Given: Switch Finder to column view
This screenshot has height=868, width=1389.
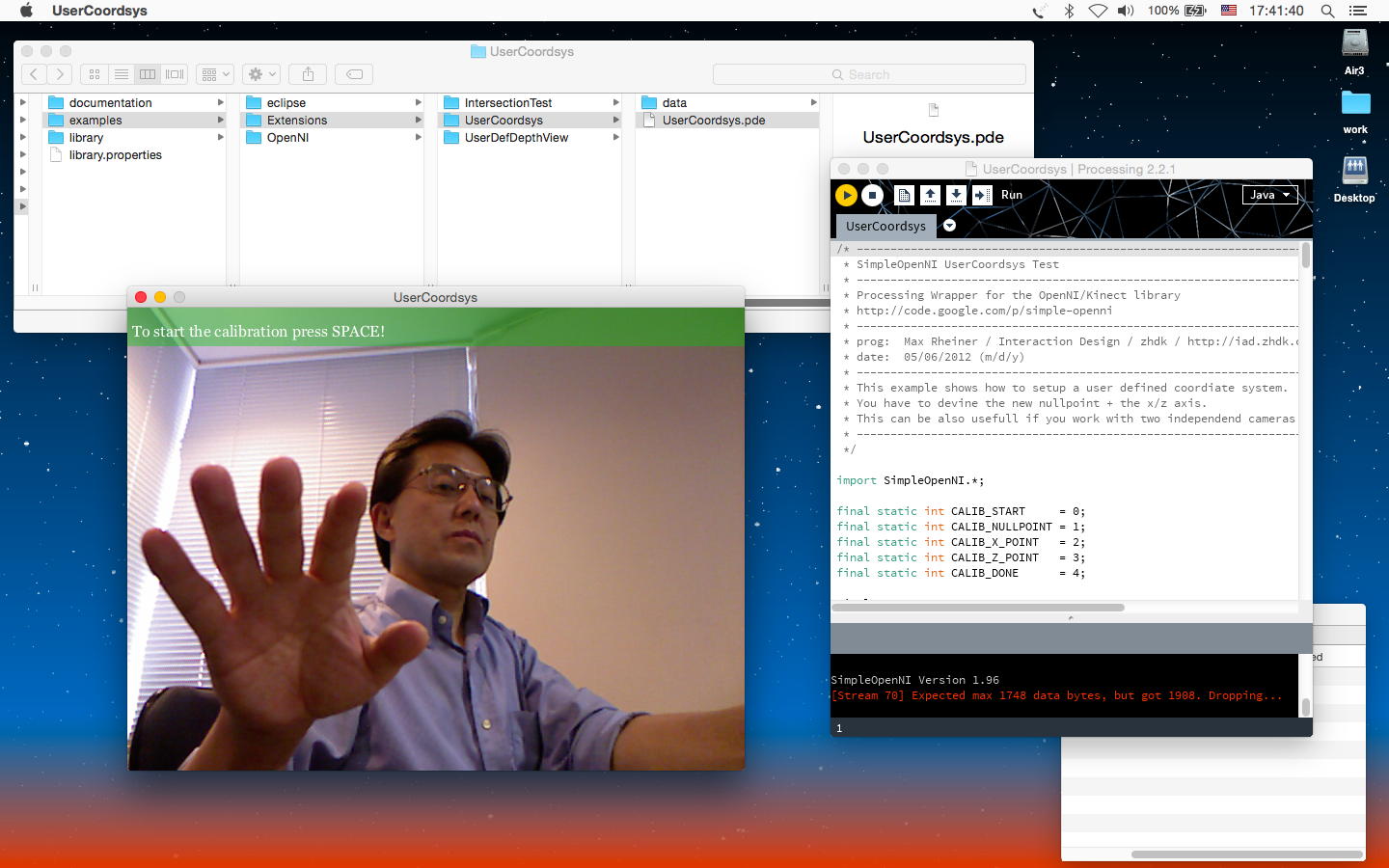Looking at the screenshot, I should coord(148,74).
